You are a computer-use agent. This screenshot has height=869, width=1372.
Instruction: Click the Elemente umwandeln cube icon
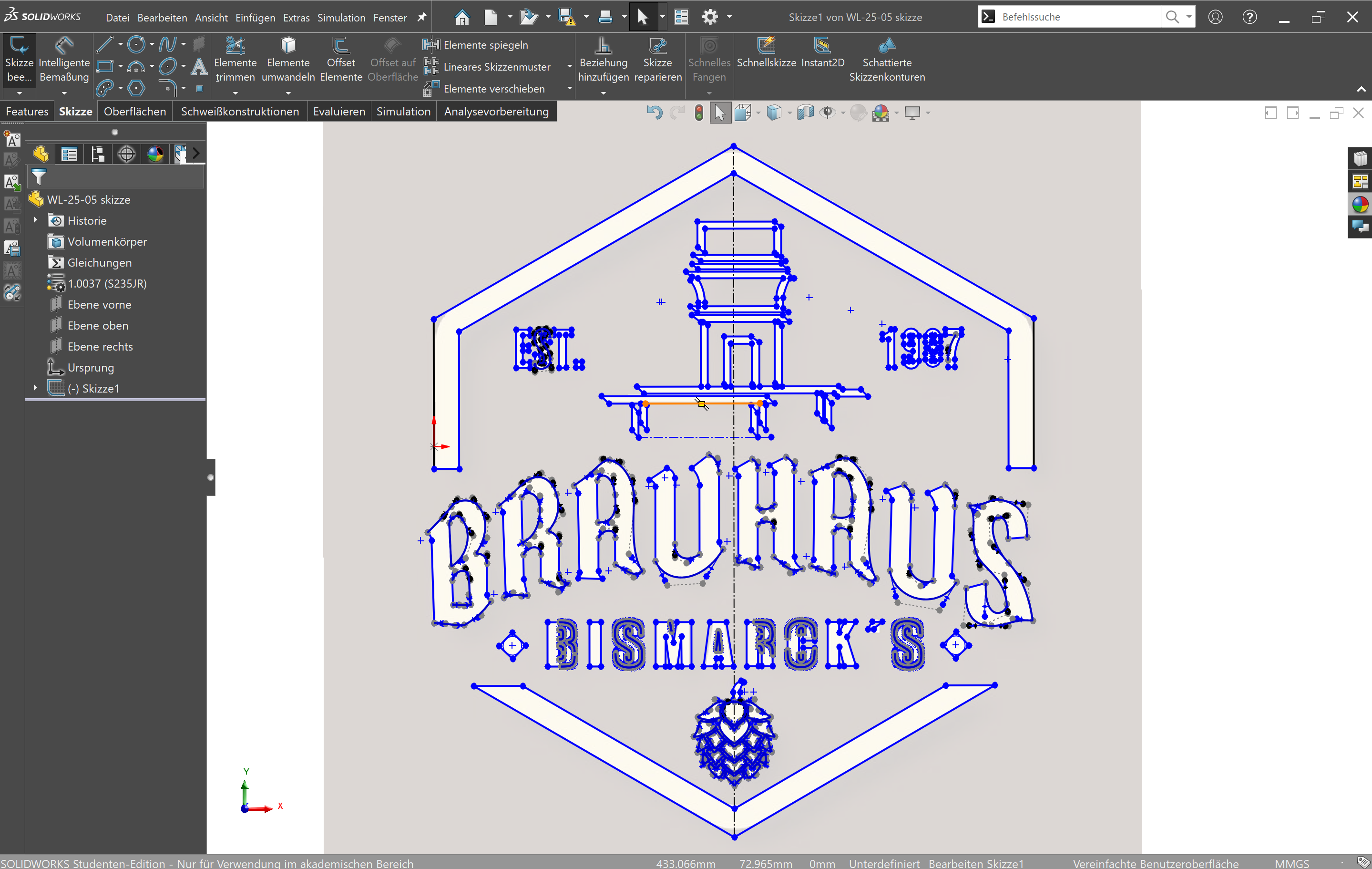[x=288, y=45]
